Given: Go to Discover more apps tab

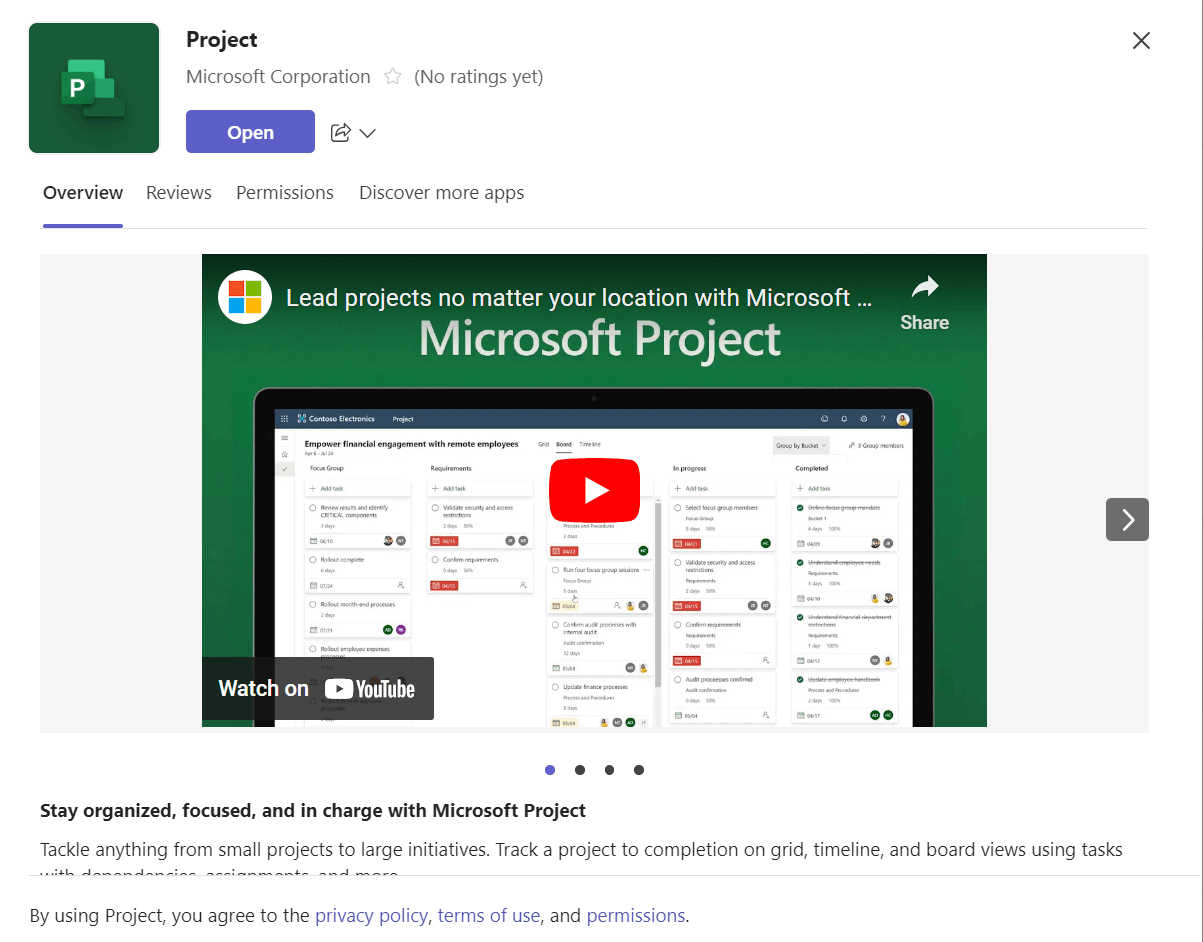Looking at the screenshot, I should 442,193.
